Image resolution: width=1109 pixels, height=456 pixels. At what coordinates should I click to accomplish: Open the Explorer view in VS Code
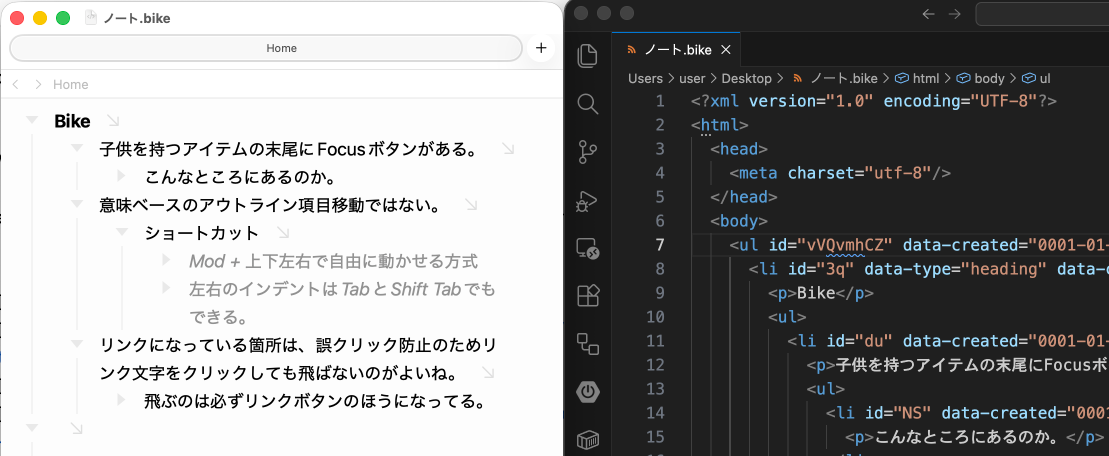point(588,56)
